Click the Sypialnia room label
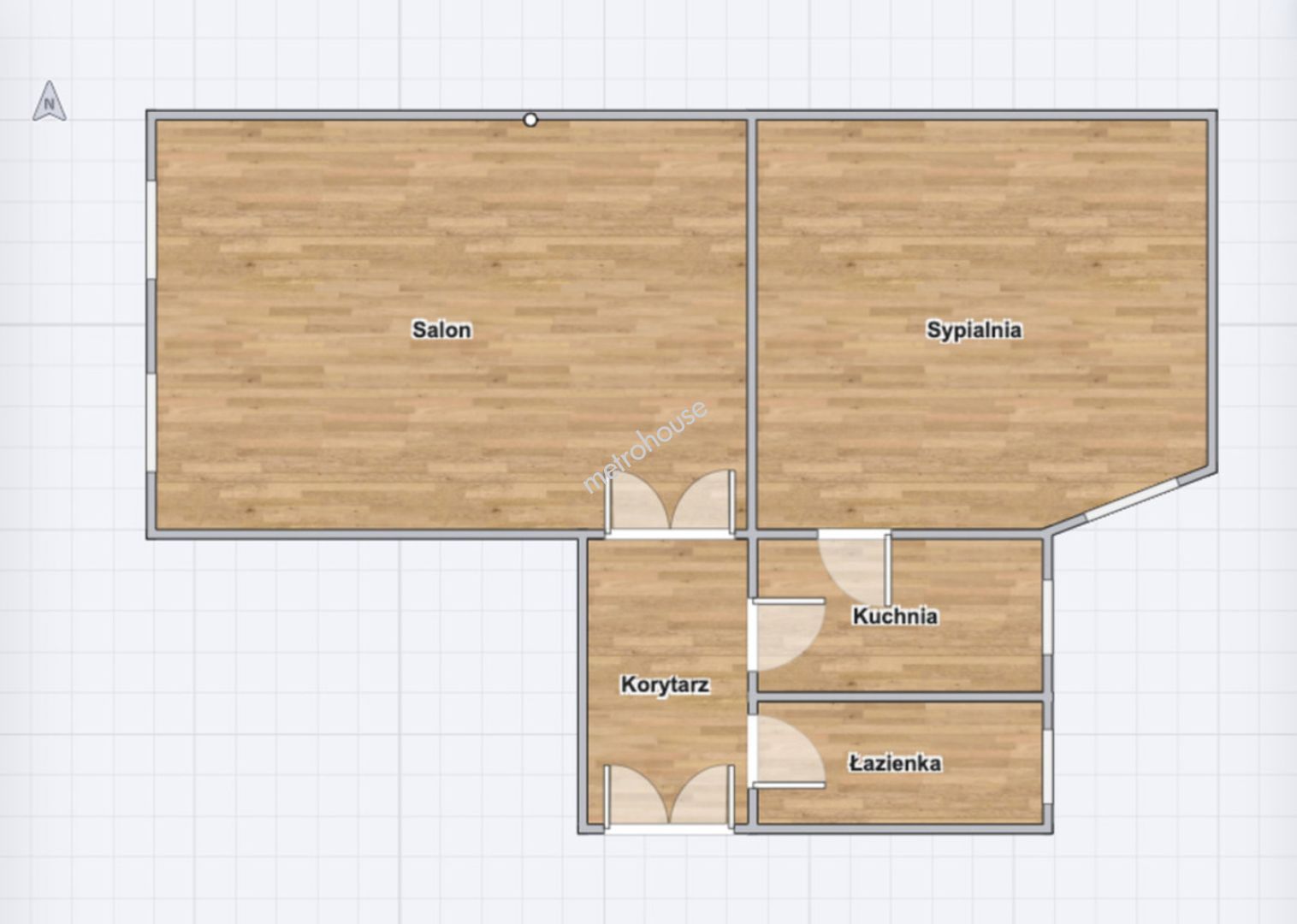Image resolution: width=1297 pixels, height=924 pixels. (974, 329)
